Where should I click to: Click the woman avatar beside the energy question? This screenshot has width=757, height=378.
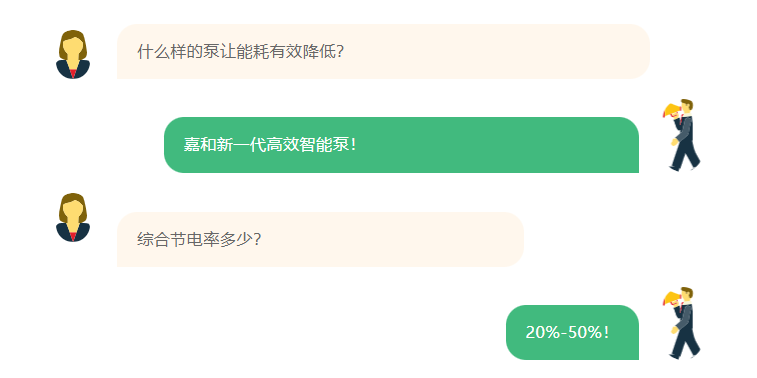point(73,54)
